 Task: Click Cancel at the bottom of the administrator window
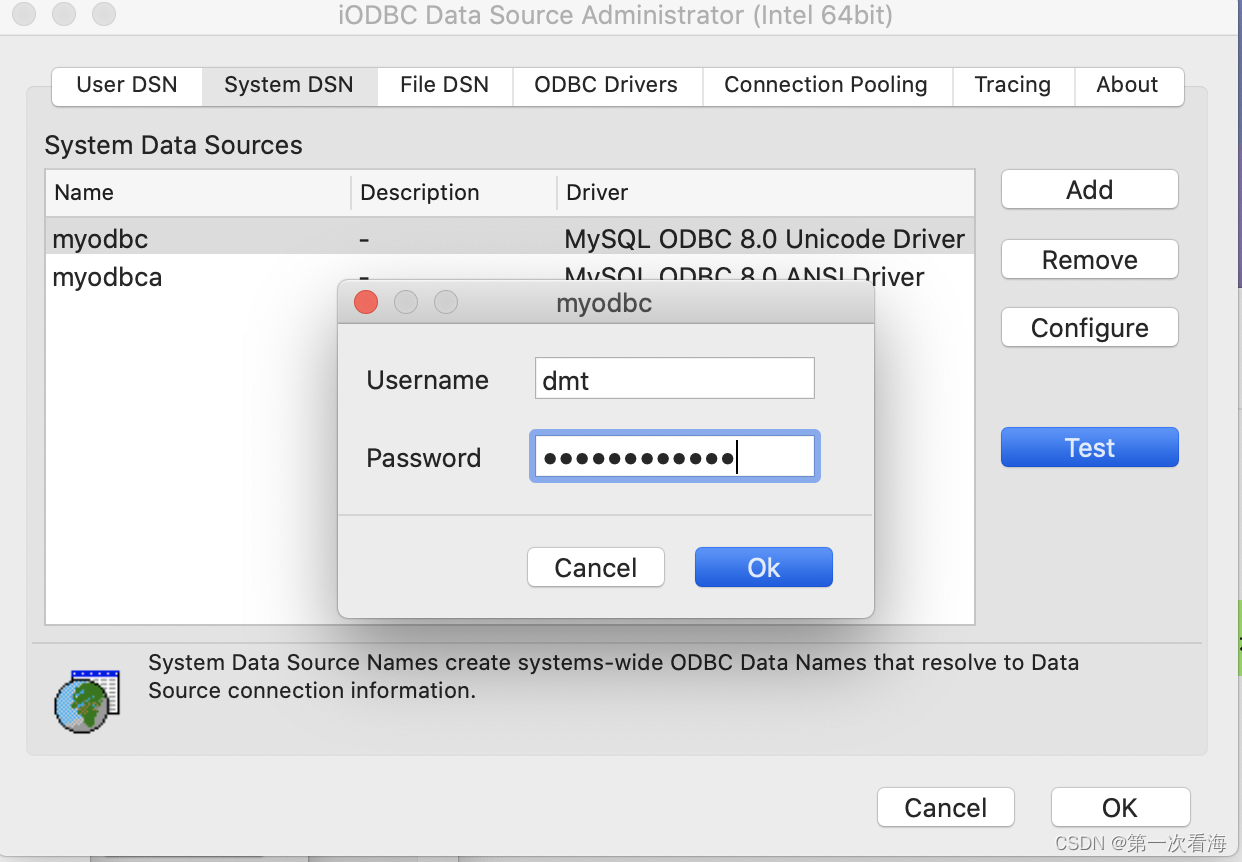[x=946, y=808]
